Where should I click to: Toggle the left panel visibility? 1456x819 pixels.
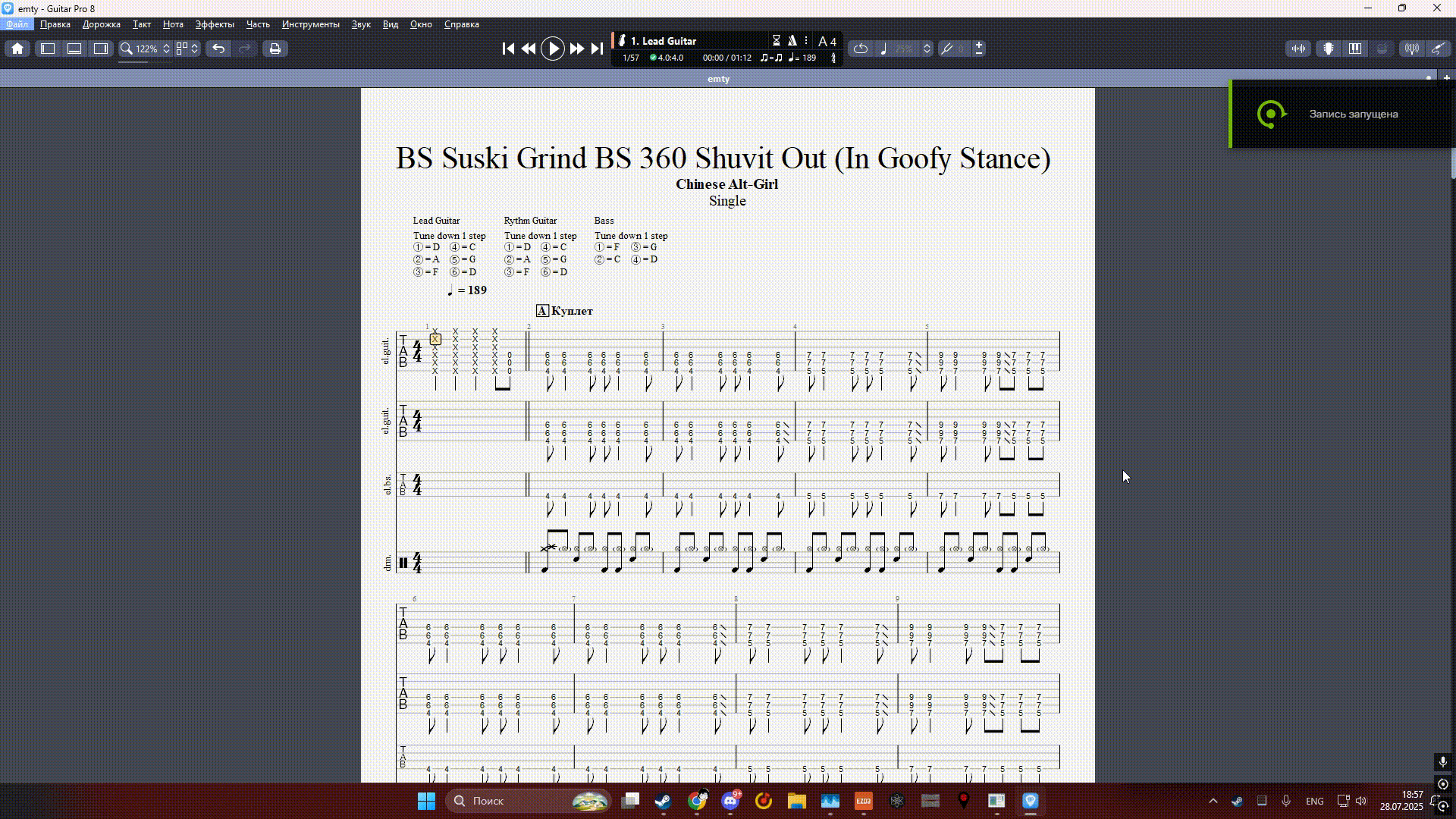pyautogui.click(x=48, y=49)
